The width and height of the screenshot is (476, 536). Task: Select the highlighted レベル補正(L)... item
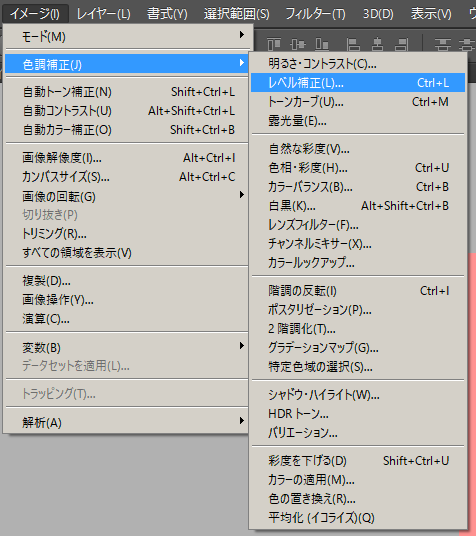[x=358, y=82]
